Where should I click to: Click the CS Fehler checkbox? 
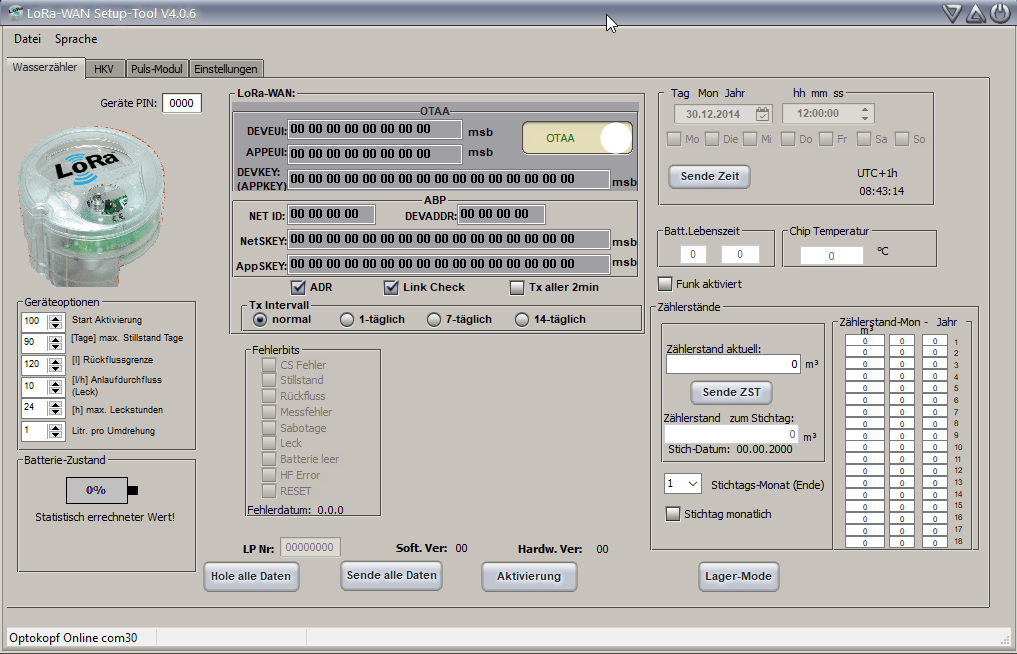point(269,365)
